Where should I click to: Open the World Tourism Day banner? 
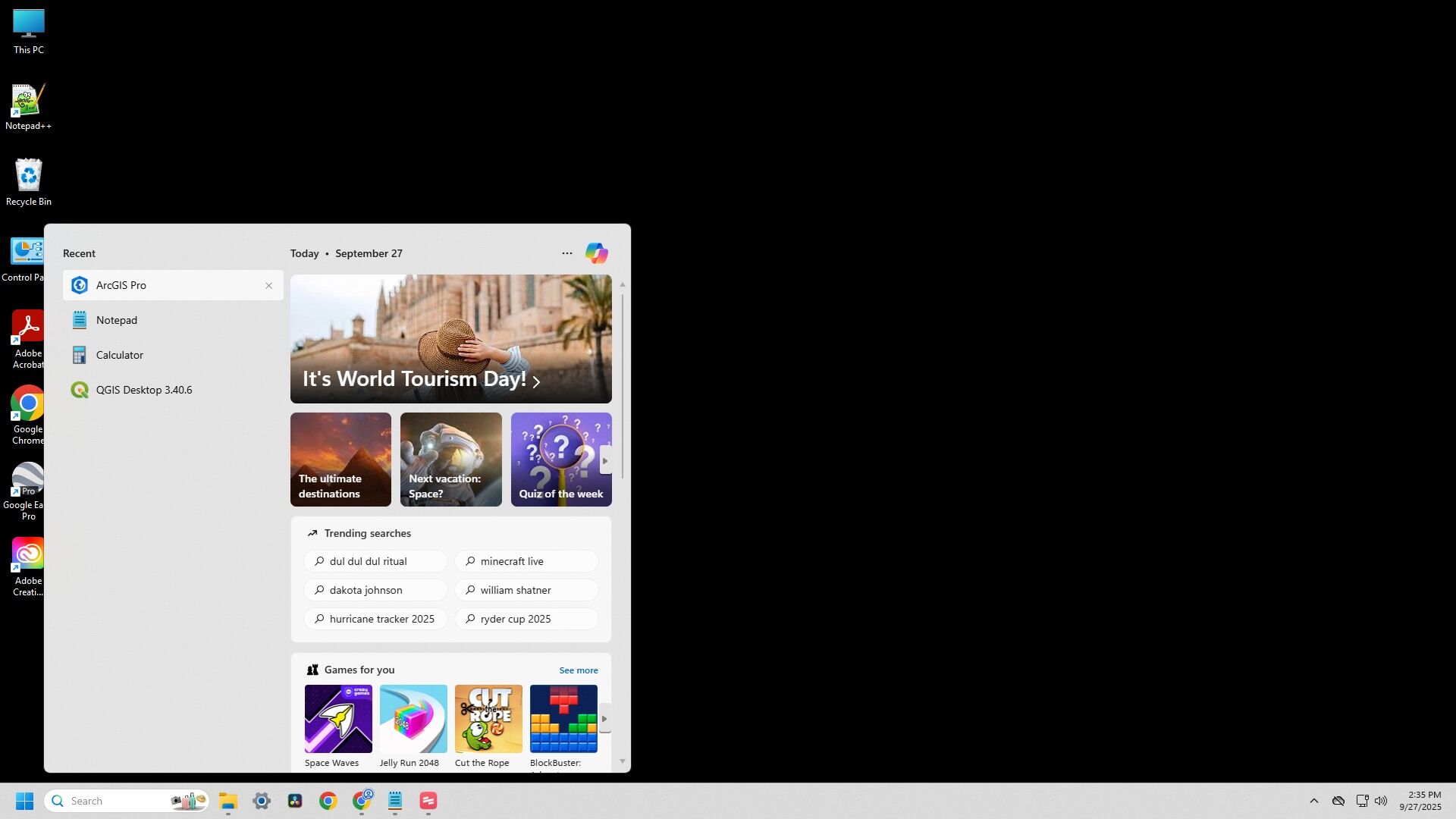(x=450, y=339)
